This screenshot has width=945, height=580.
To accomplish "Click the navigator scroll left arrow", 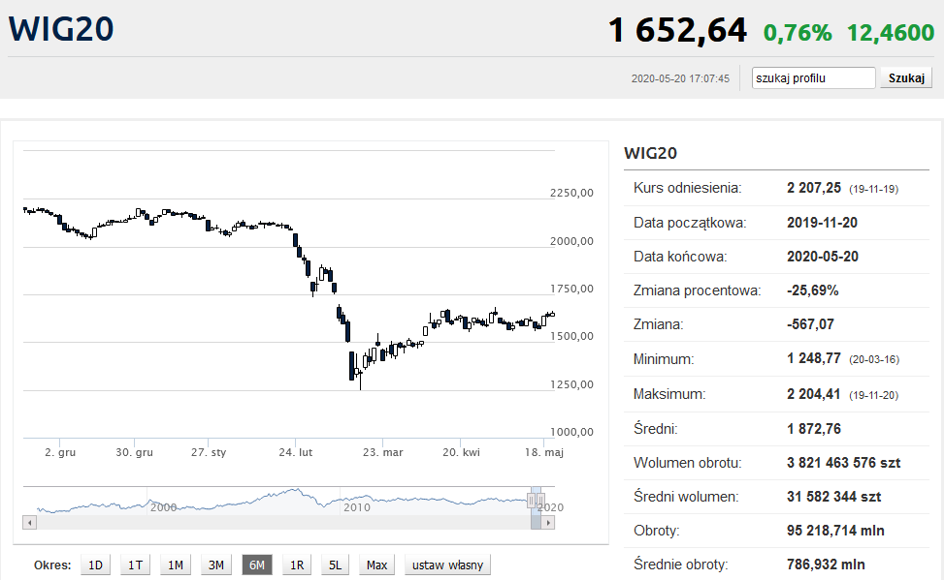I will 30,523.
